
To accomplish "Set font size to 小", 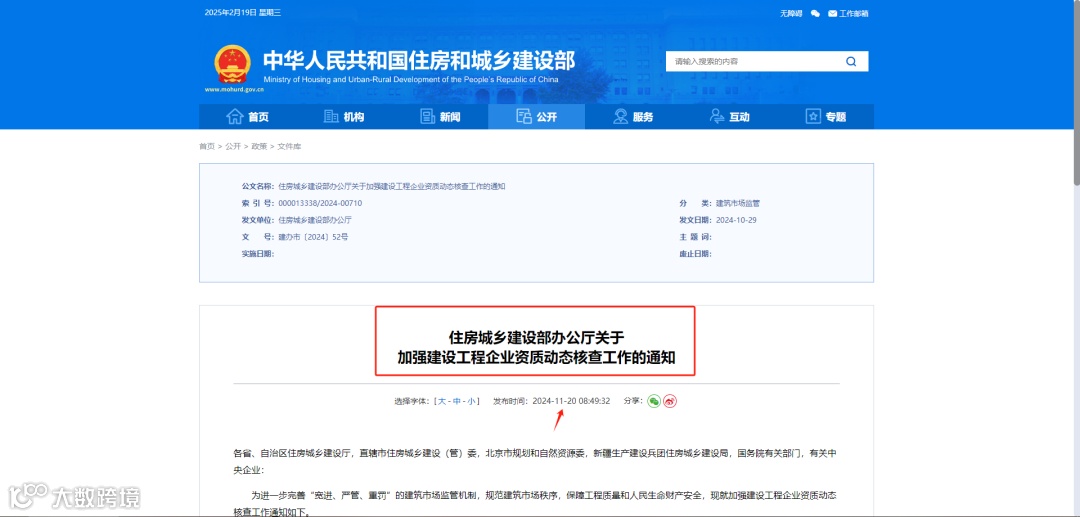I will coord(471,401).
